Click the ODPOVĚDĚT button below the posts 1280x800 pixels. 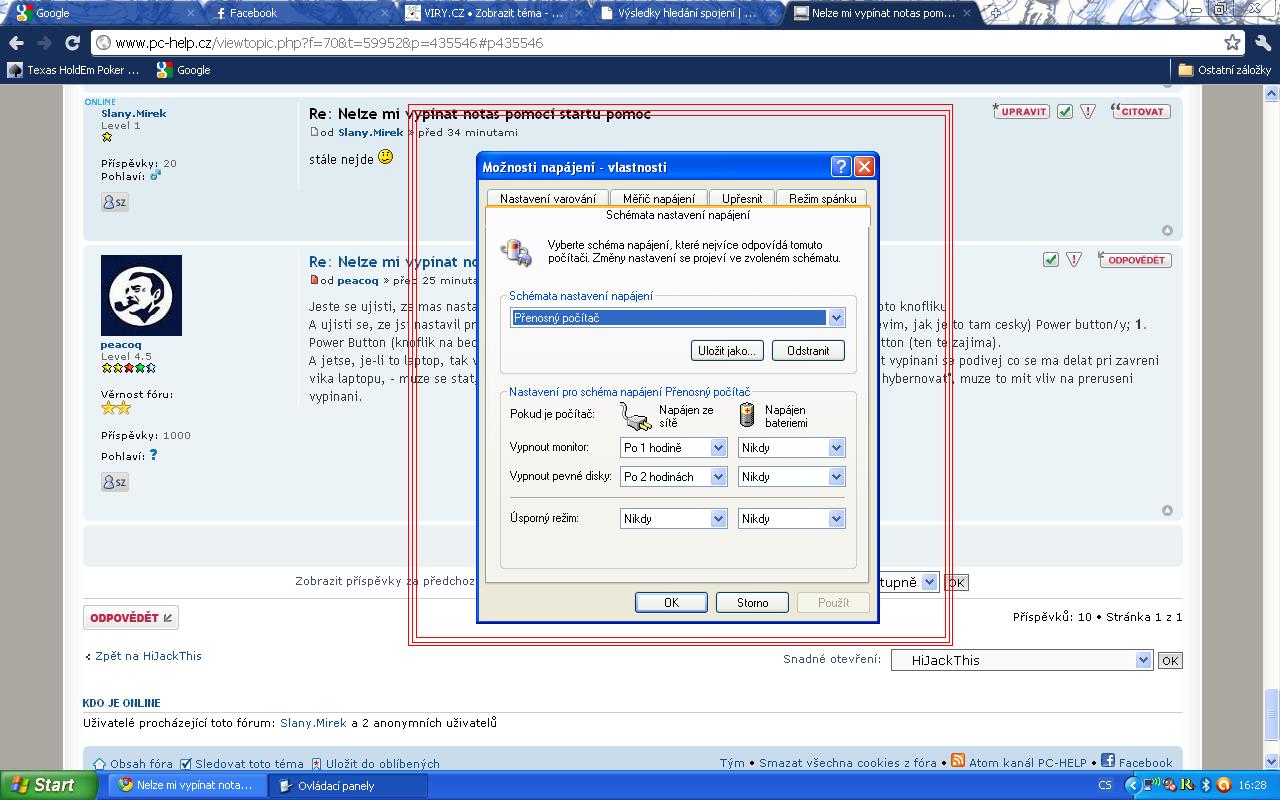(x=131, y=618)
